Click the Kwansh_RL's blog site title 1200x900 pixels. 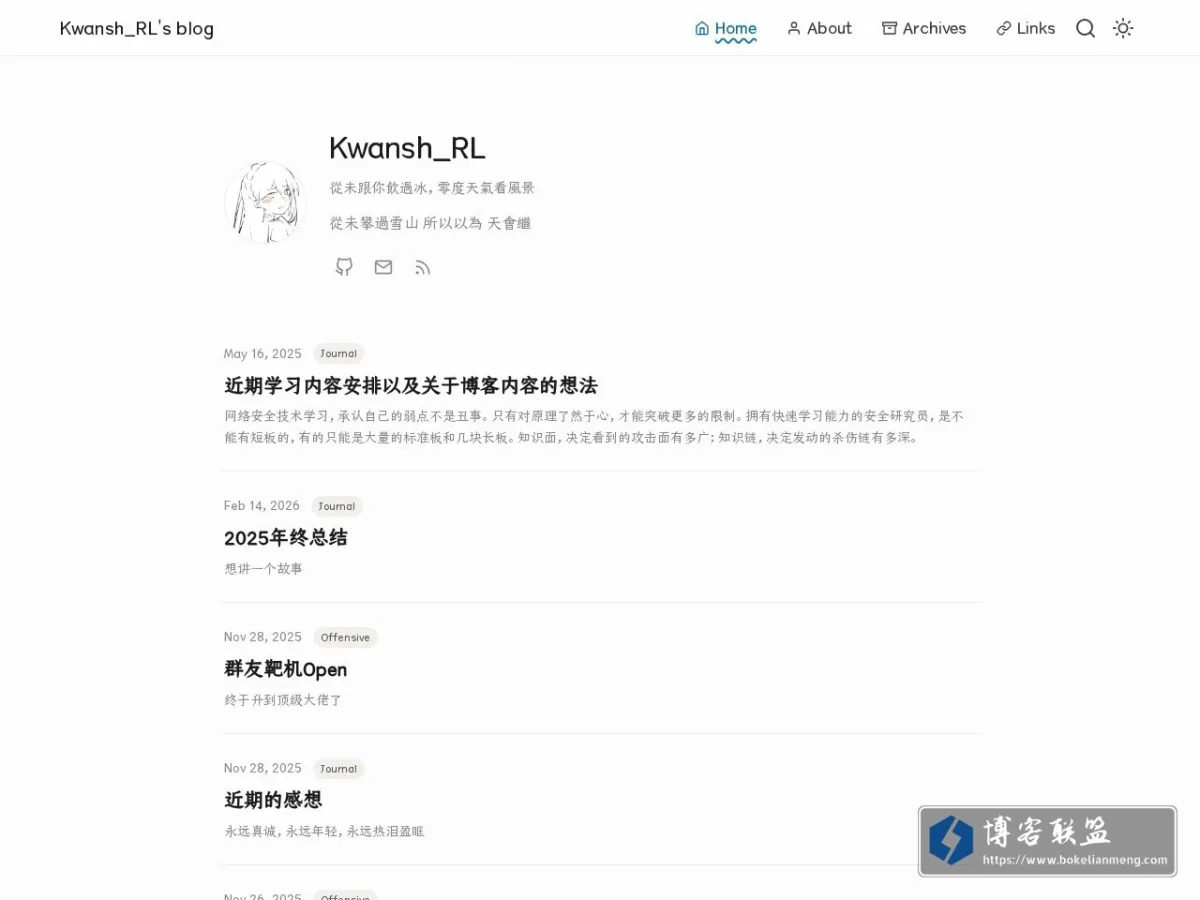(x=137, y=28)
